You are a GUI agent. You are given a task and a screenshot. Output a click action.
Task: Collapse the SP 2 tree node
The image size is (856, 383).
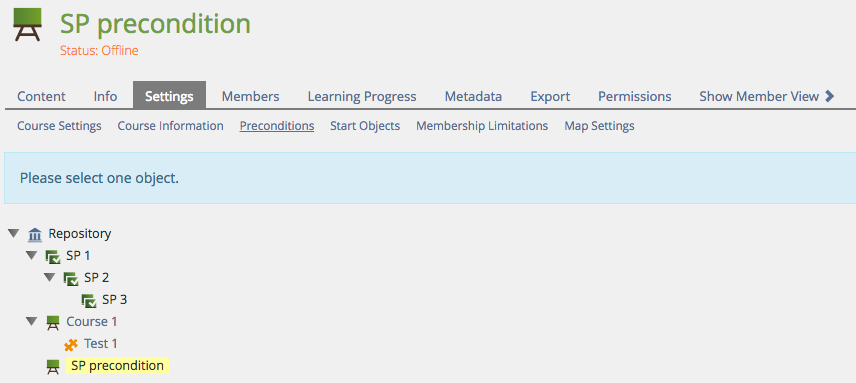coord(50,277)
